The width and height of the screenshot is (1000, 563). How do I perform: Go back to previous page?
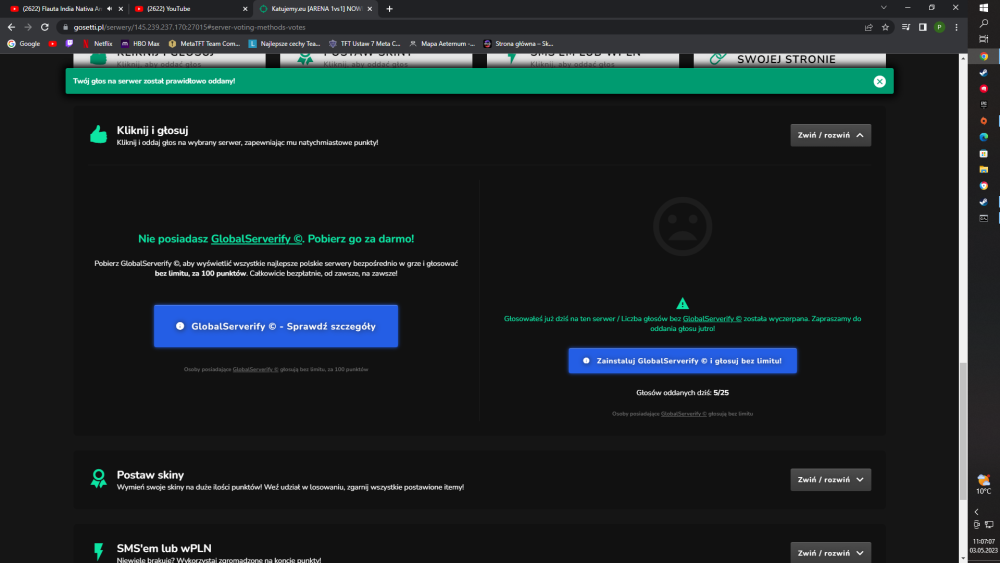pyautogui.click(x=11, y=27)
